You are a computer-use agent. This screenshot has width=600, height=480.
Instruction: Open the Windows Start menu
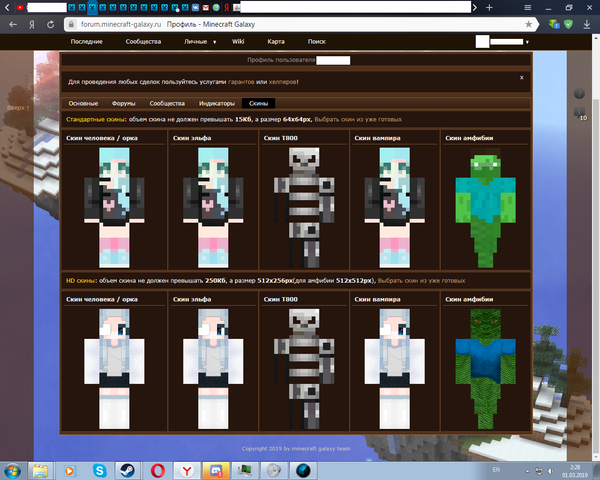[x=12, y=470]
